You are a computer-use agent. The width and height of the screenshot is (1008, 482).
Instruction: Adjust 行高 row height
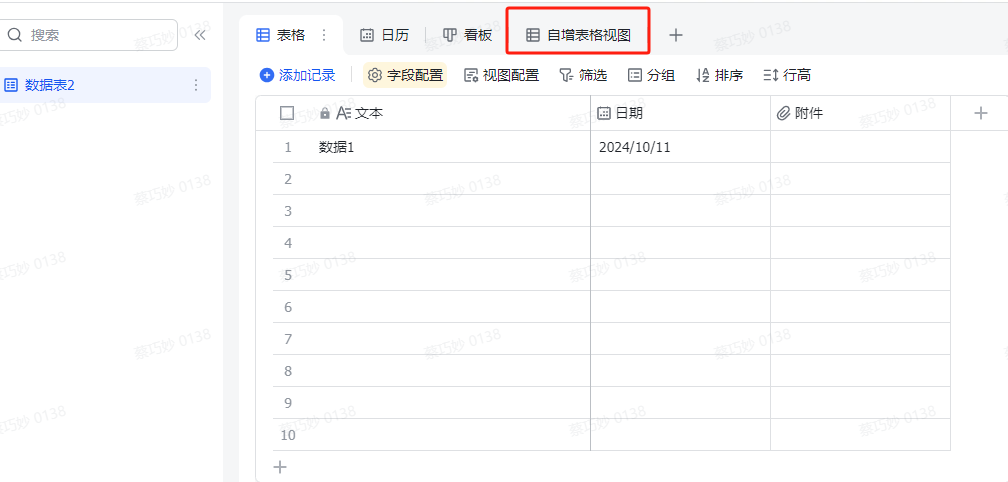[787, 75]
